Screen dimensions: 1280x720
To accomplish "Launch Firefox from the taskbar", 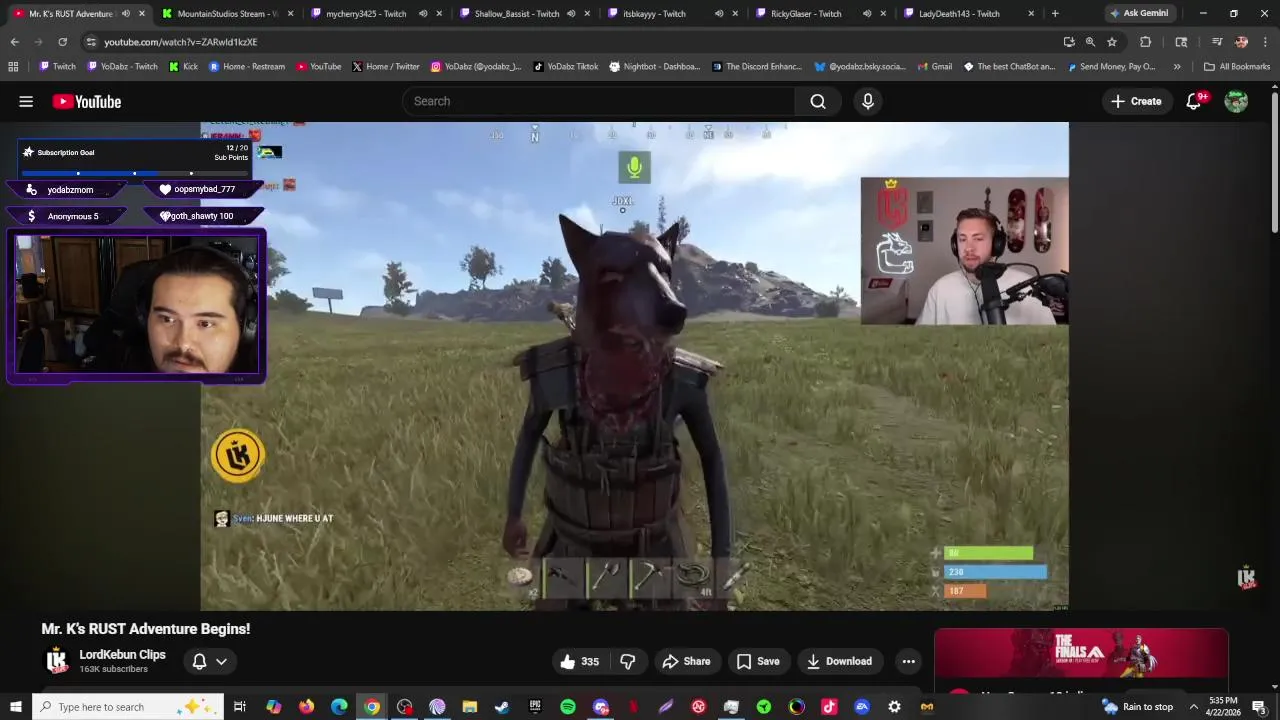I will click(306, 707).
